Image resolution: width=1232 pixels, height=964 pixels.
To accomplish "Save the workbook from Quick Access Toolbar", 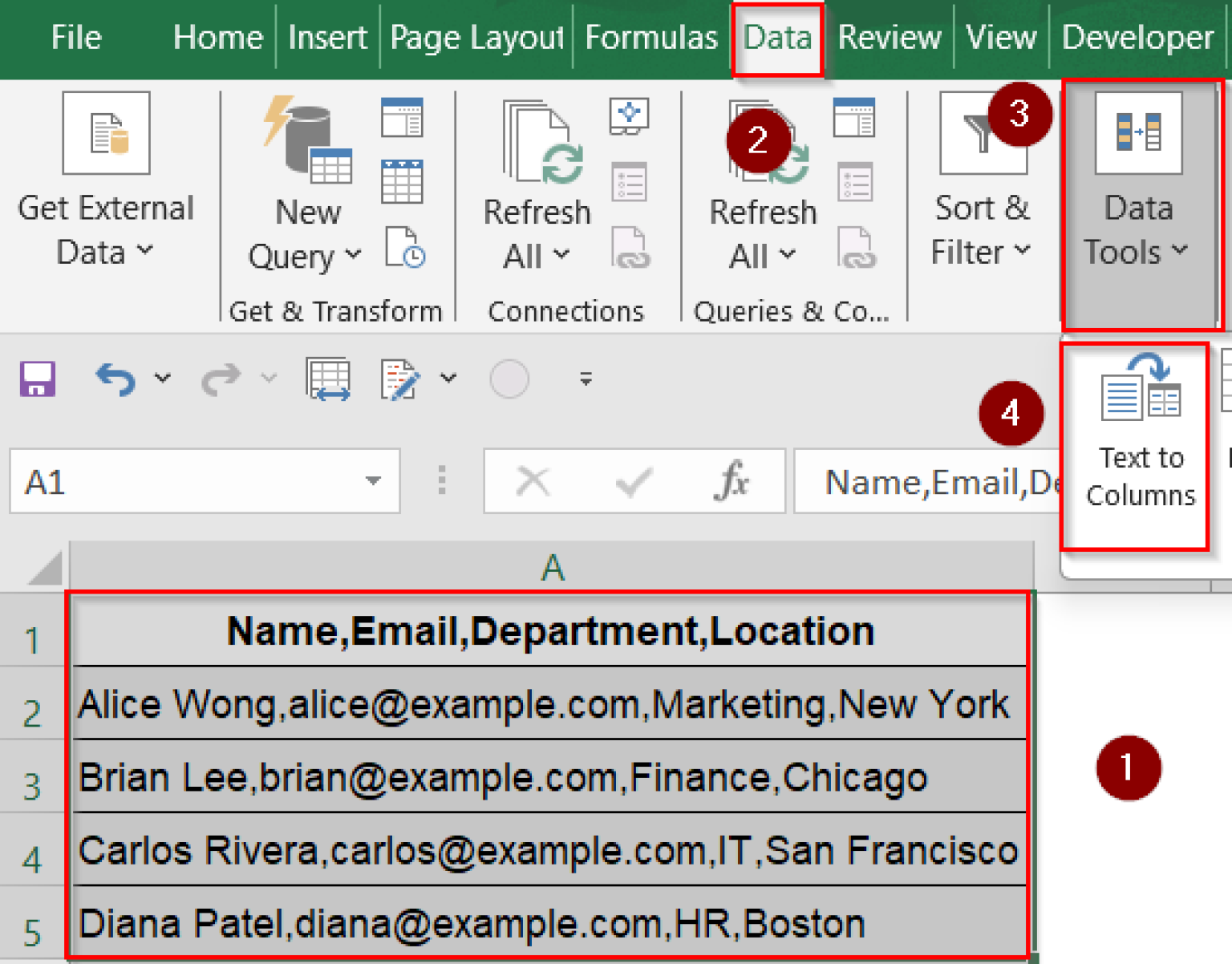I will tap(37, 379).
